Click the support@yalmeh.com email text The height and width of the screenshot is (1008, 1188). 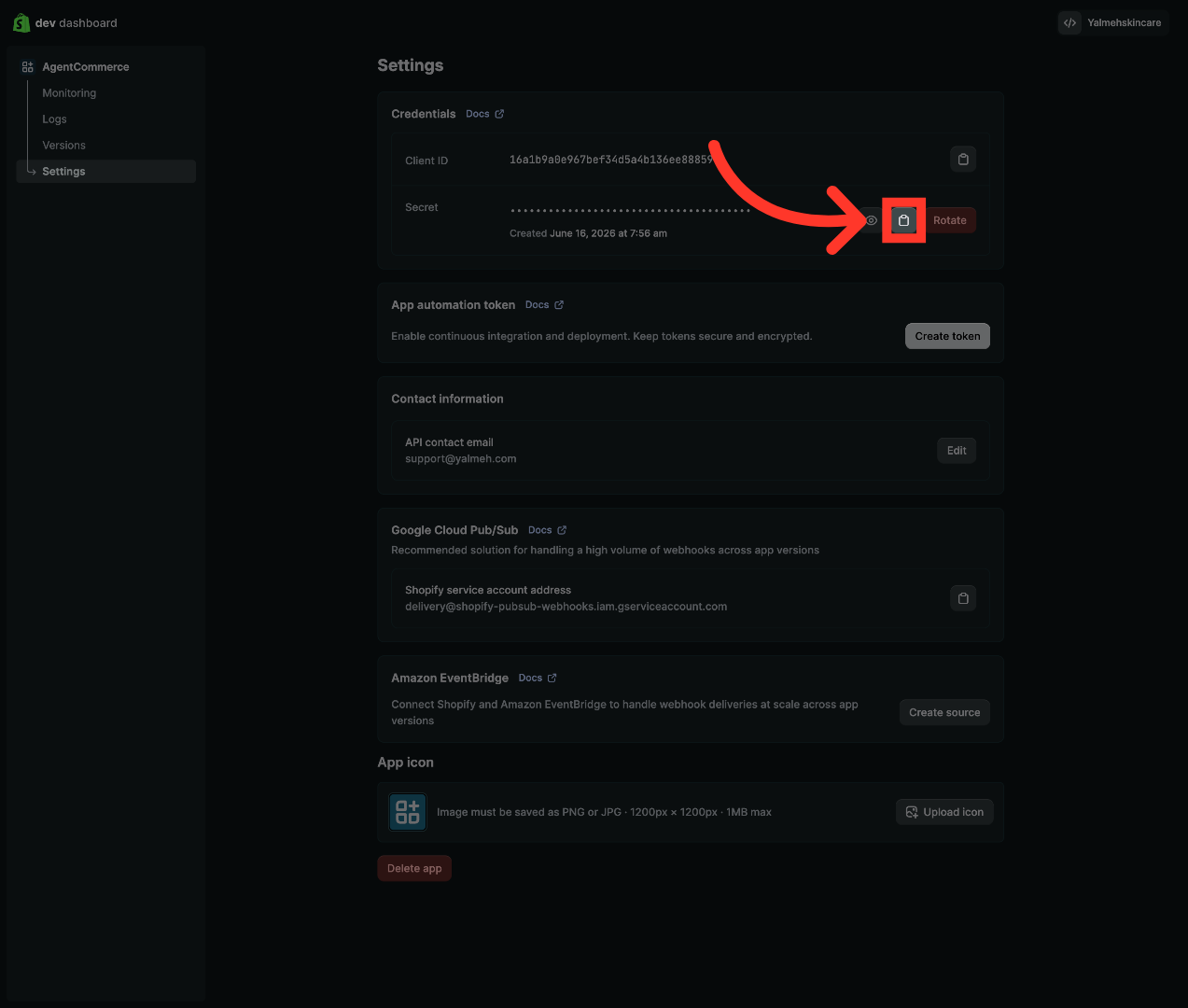461,459
